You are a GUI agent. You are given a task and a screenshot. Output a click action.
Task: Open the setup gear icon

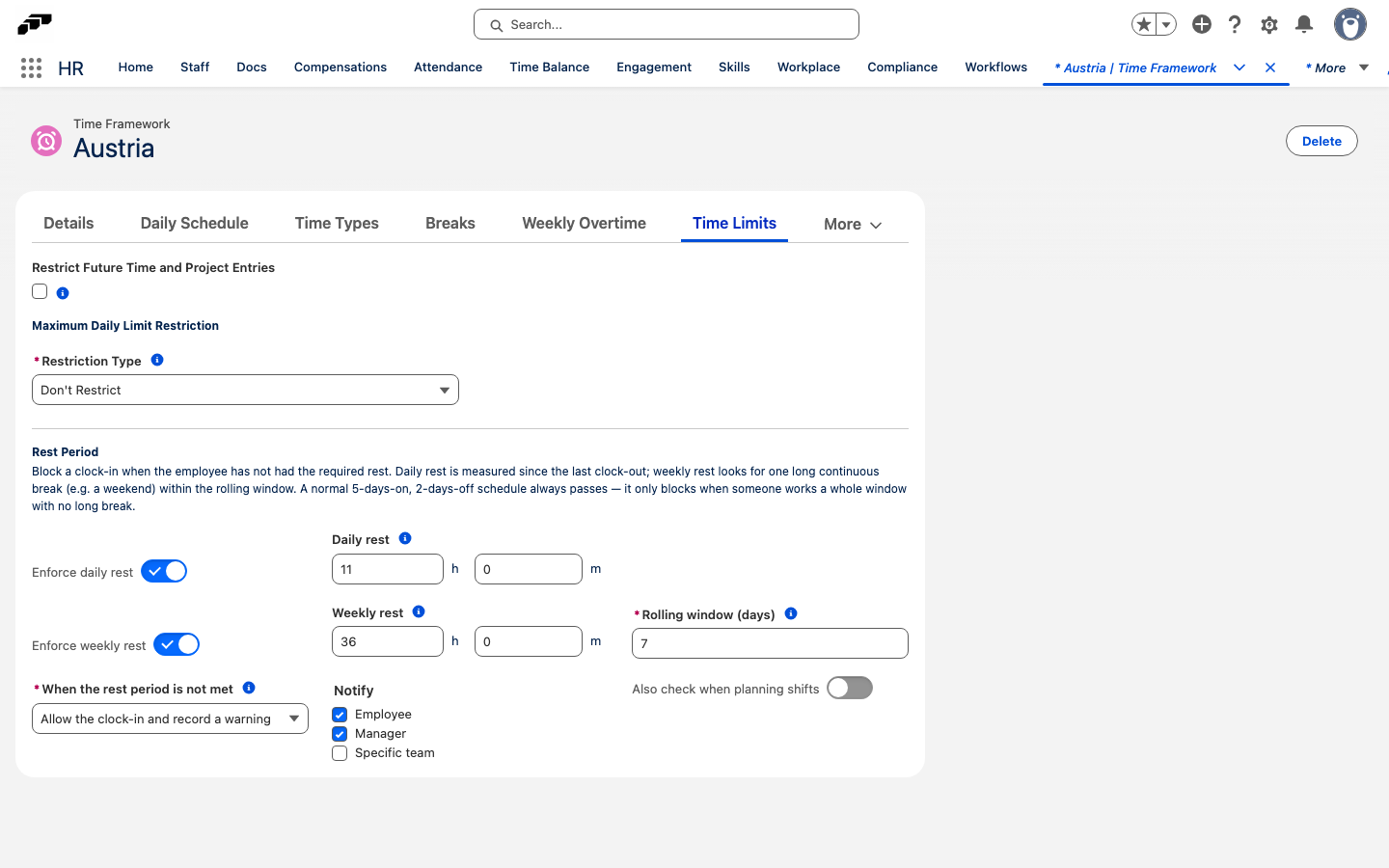pyautogui.click(x=1269, y=24)
